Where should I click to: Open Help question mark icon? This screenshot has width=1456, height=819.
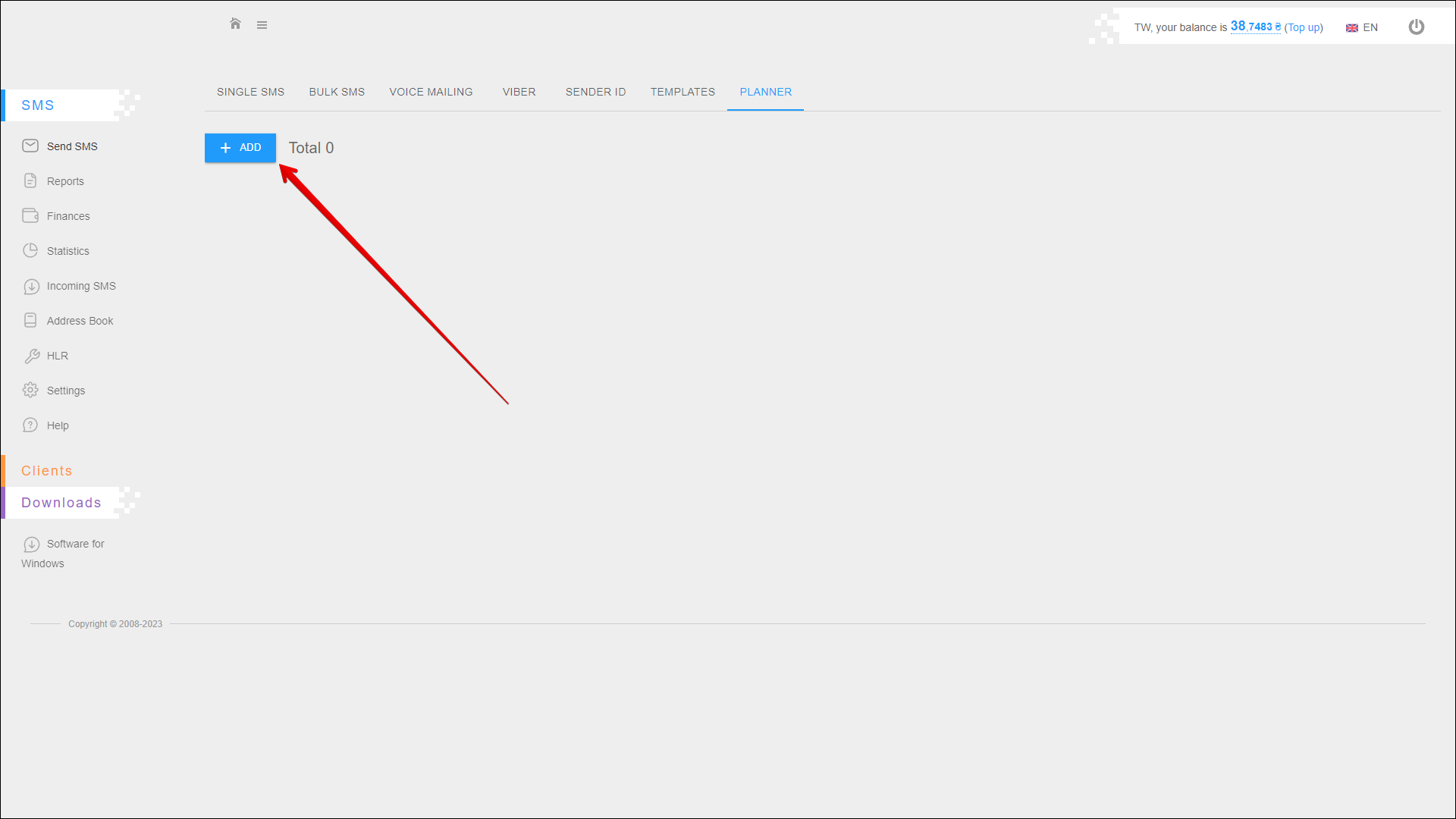click(30, 425)
